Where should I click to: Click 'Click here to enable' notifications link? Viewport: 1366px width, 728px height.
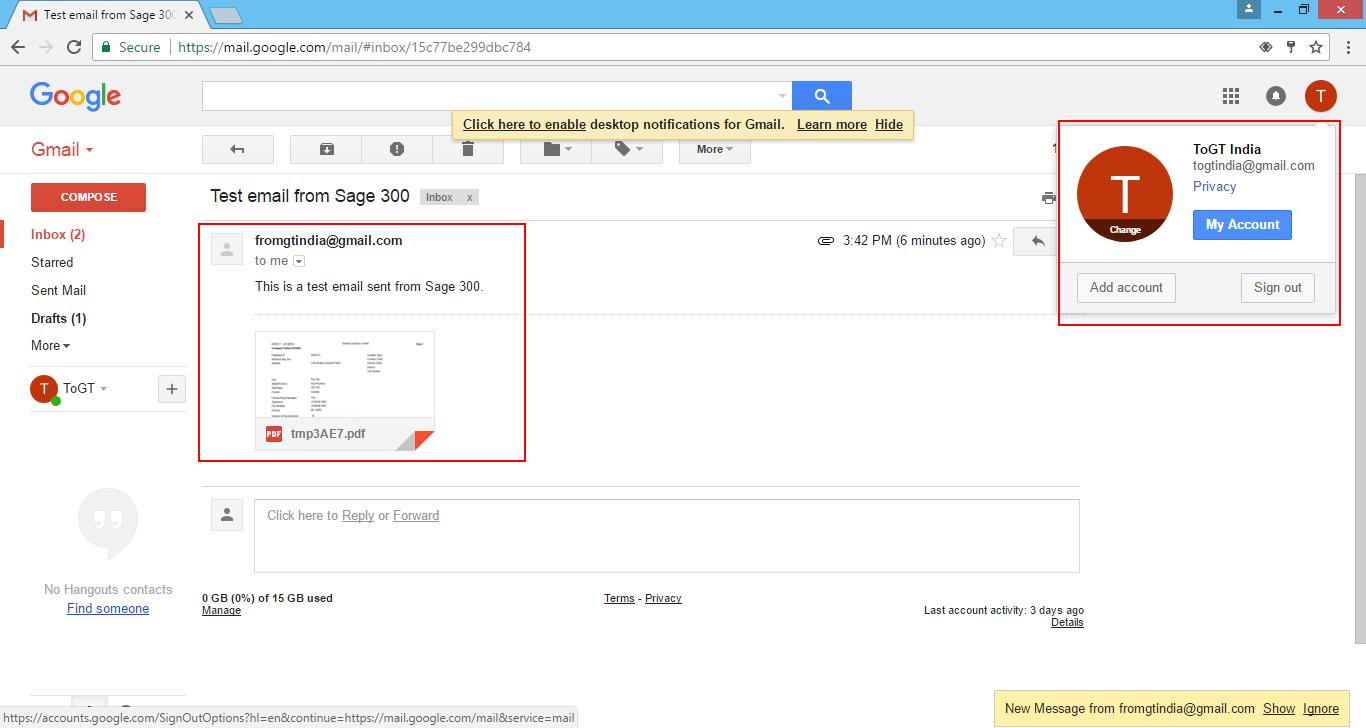524,124
